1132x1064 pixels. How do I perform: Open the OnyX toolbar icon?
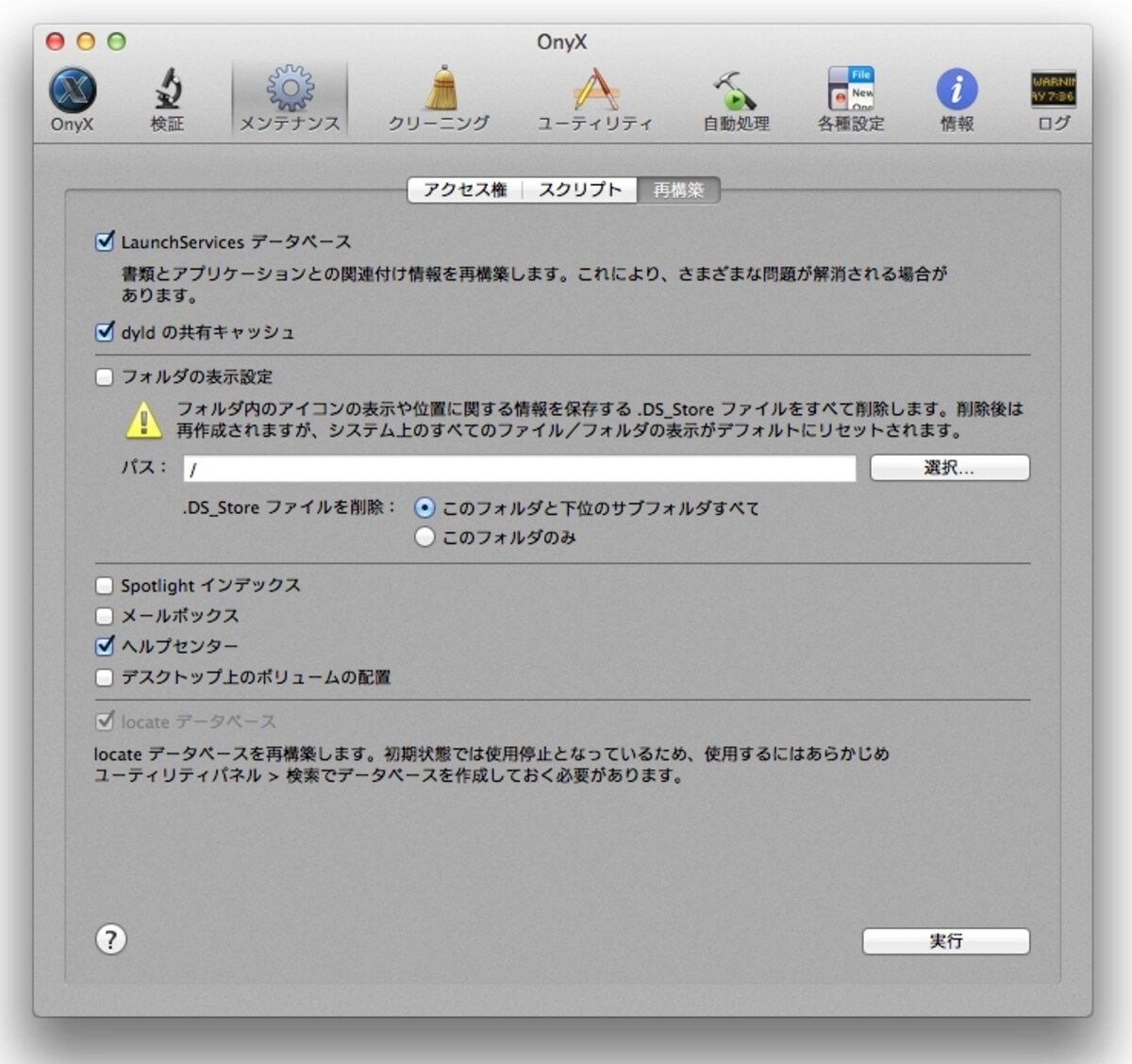73,98
